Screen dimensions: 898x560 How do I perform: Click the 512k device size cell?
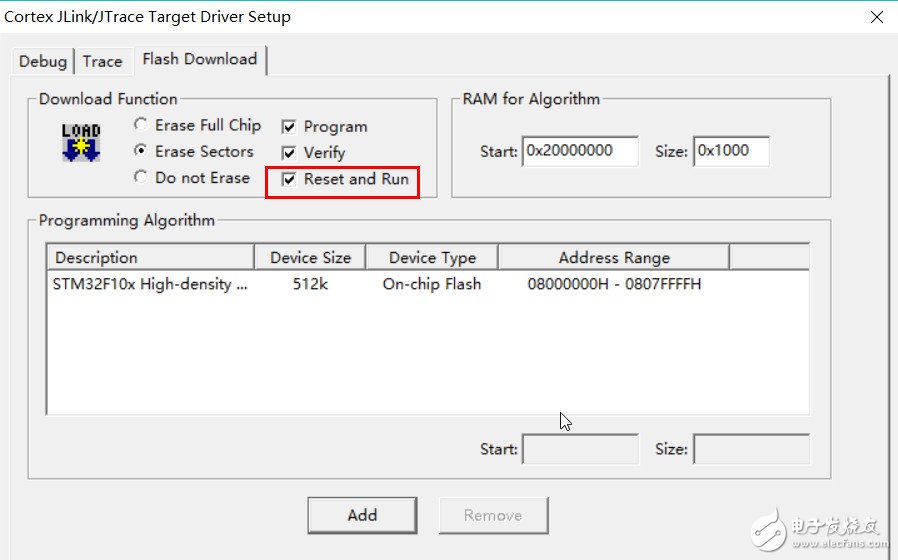pyautogui.click(x=310, y=284)
